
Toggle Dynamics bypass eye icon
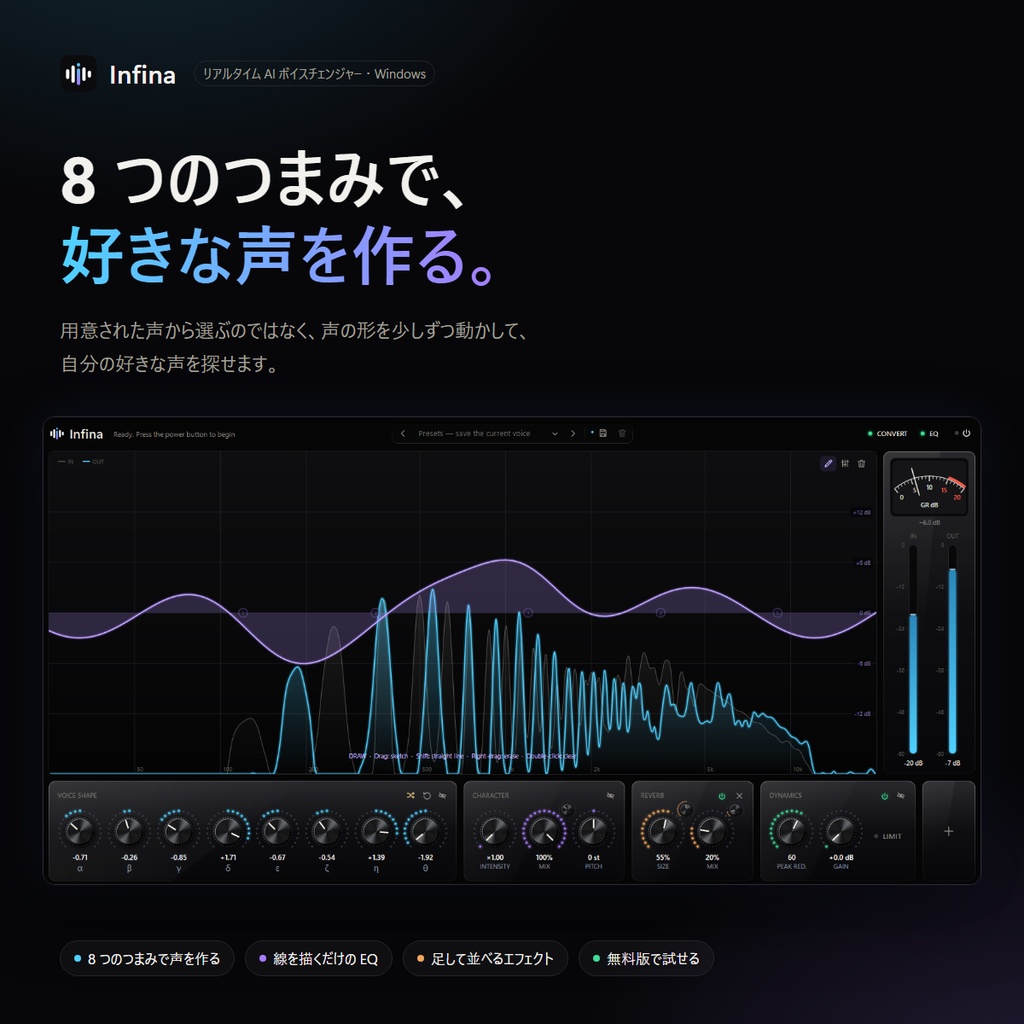coord(901,795)
